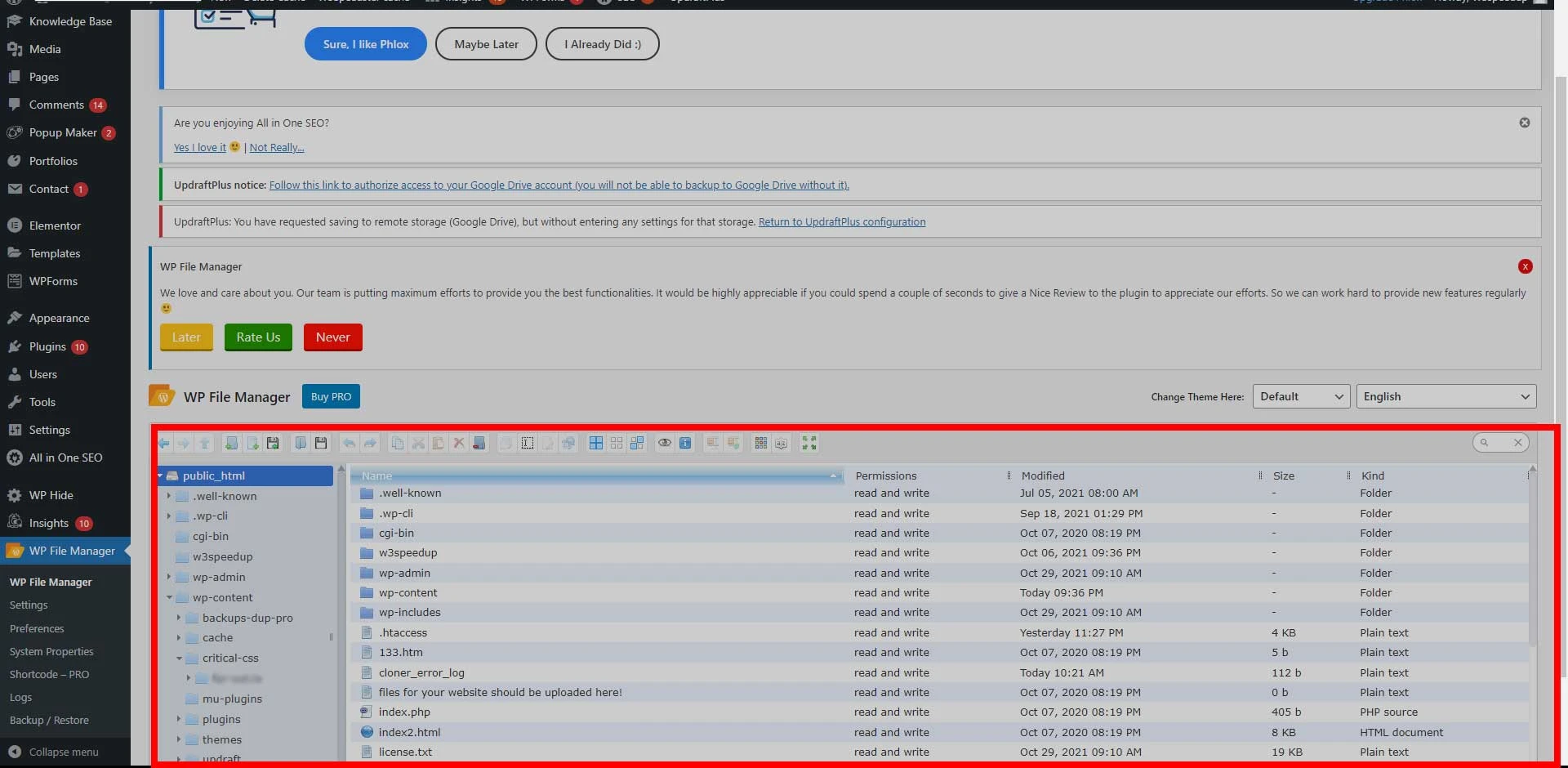The height and width of the screenshot is (768, 1568).
Task: Click the preview eye icon
Action: pyautogui.click(x=665, y=443)
